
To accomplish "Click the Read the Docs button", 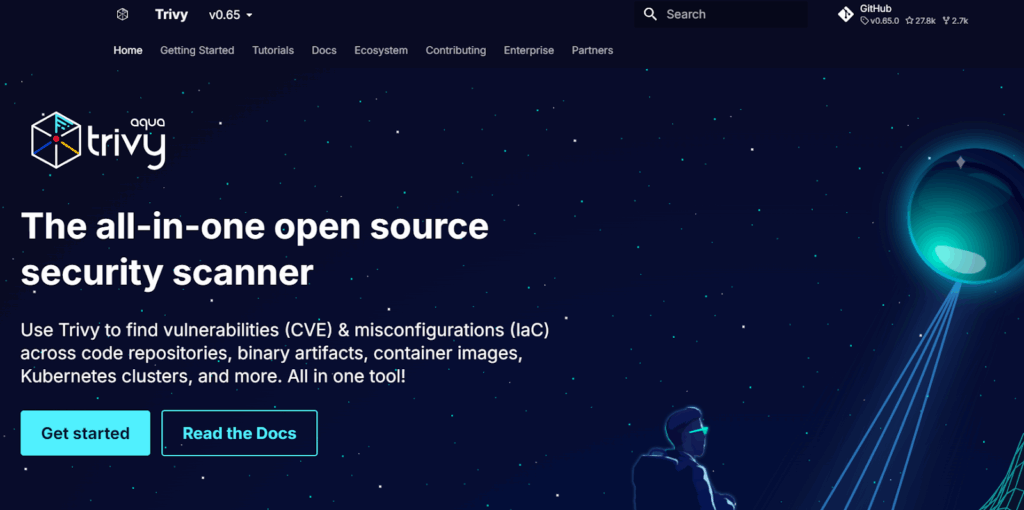I will click(239, 433).
